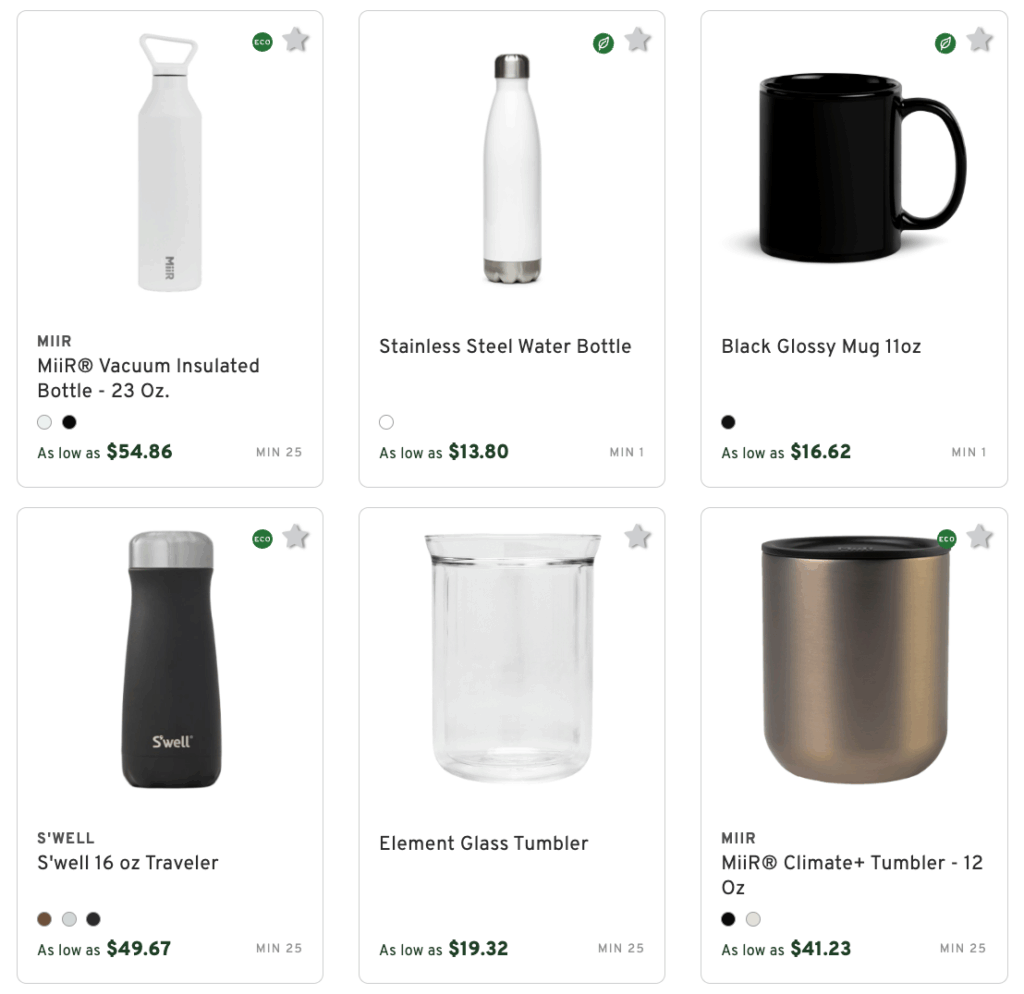Open the Element Glass Tumbler product title
Image resolution: width=1024 pixels, height=994 pixels.
[484, 843]
